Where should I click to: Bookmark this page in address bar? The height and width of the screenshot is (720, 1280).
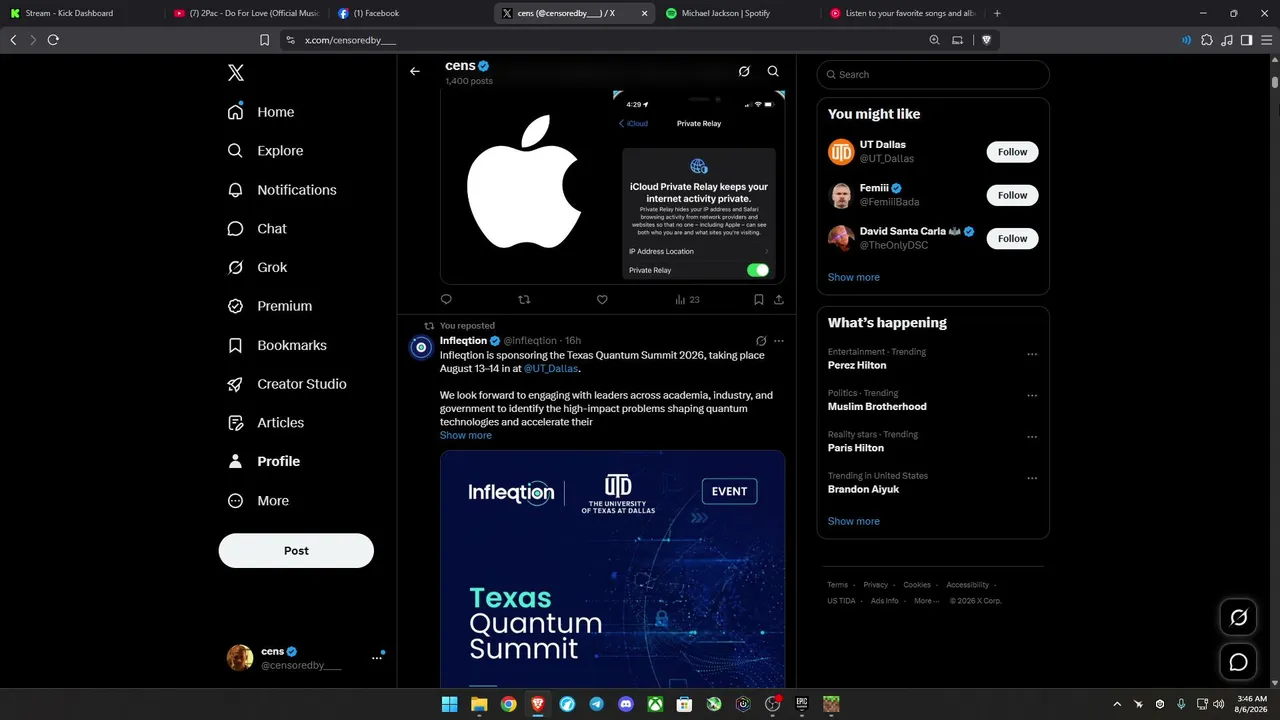pyautogui.click(x=264, y=40)
